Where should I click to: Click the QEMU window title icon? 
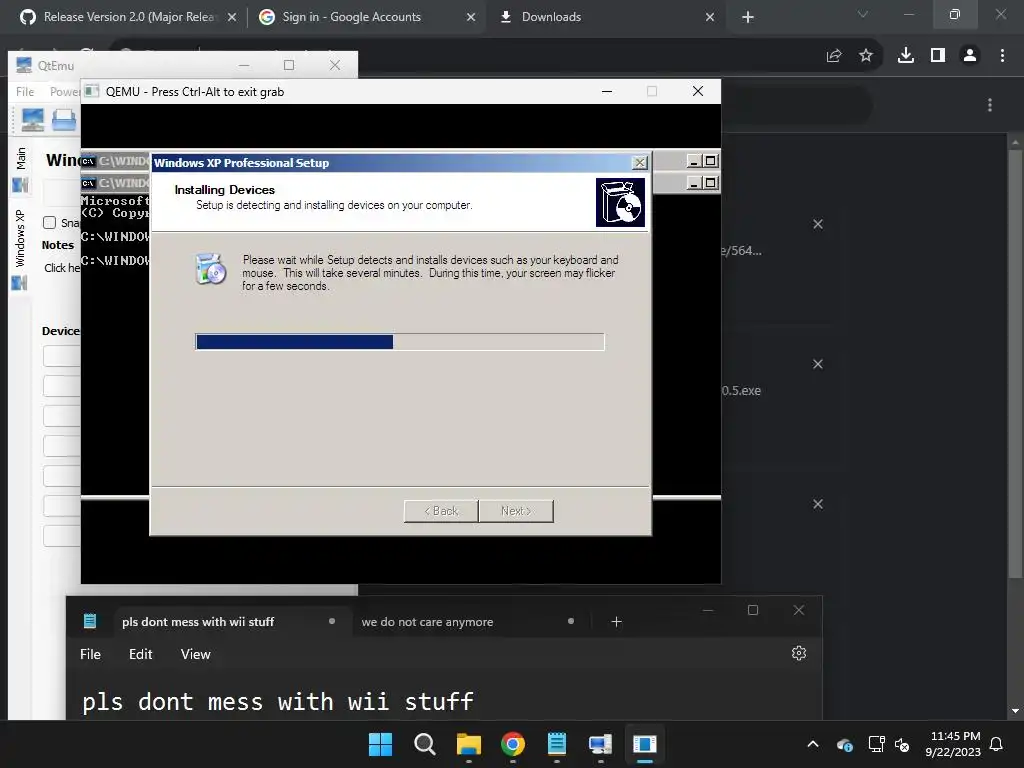[93, 91]
